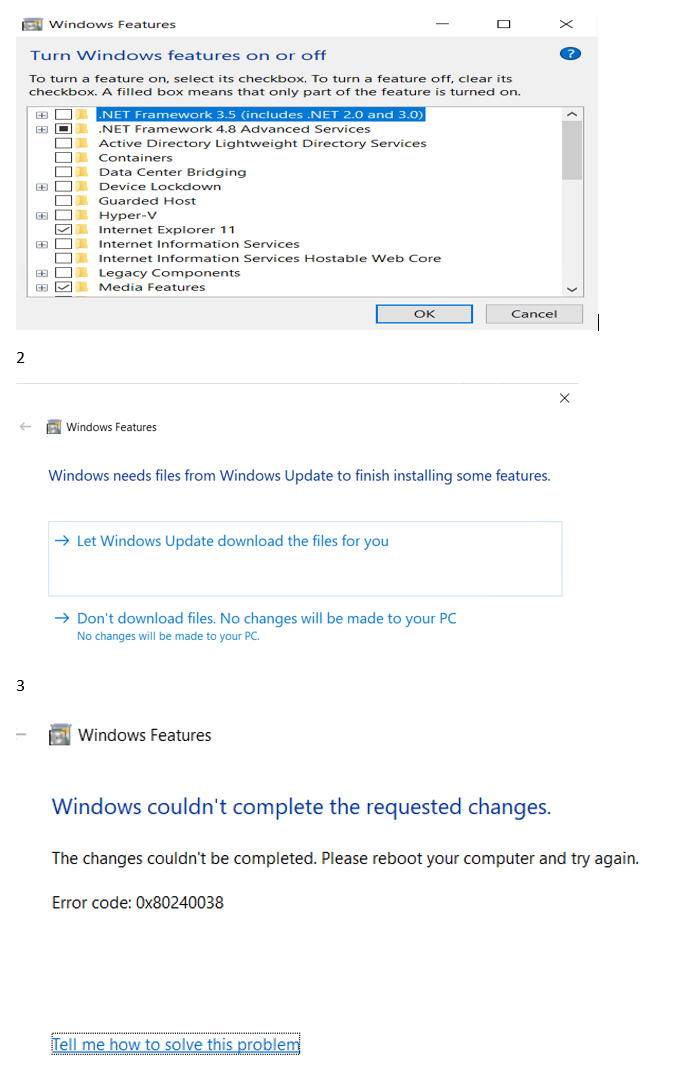Click the folder icon beside Guarded Host
677x1074 pixels.
83,201
